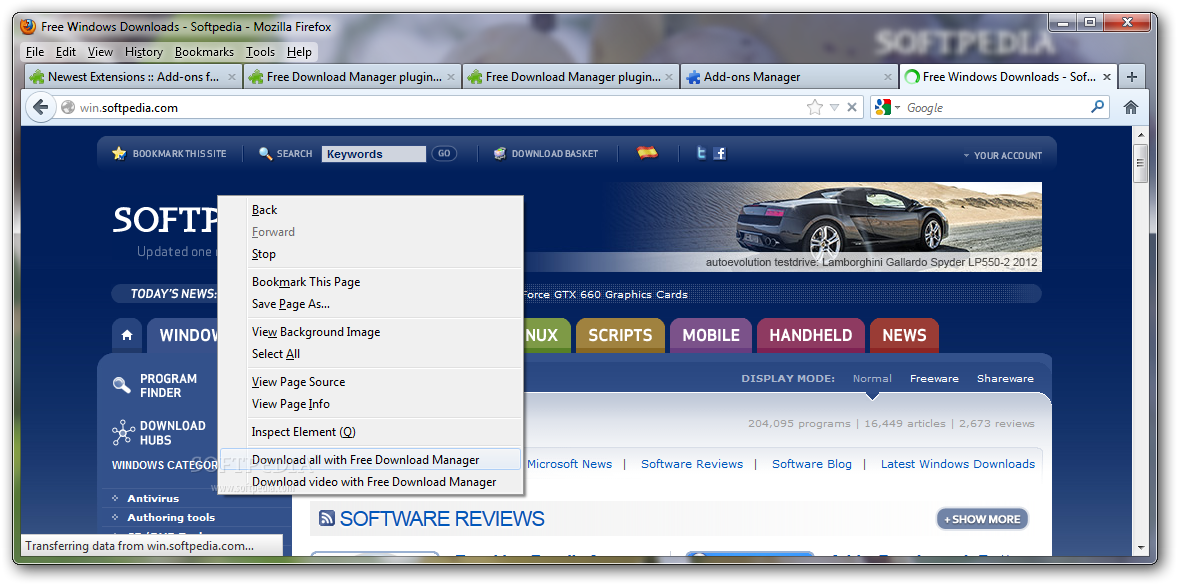Click the Facebook icon on Softpedia header
Viewport: 1178px width, 585px height.
click(720, 153)
